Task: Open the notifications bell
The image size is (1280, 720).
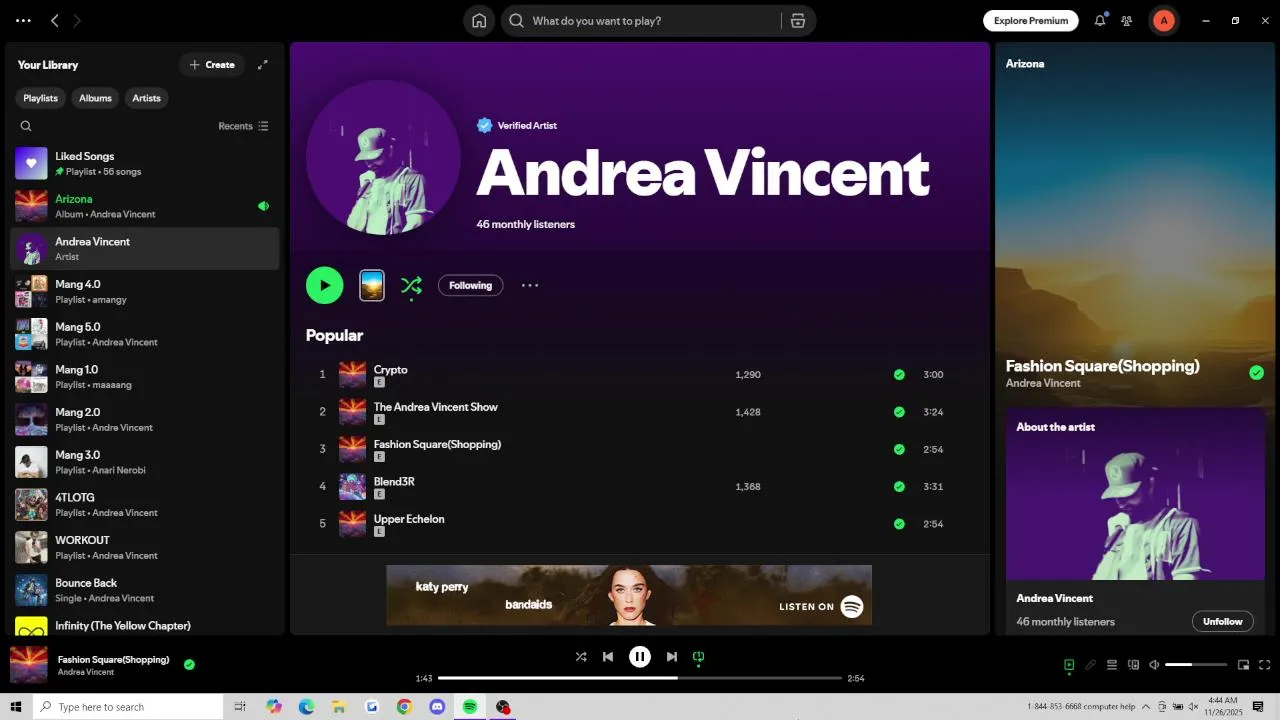Action: pos(1100,21)
